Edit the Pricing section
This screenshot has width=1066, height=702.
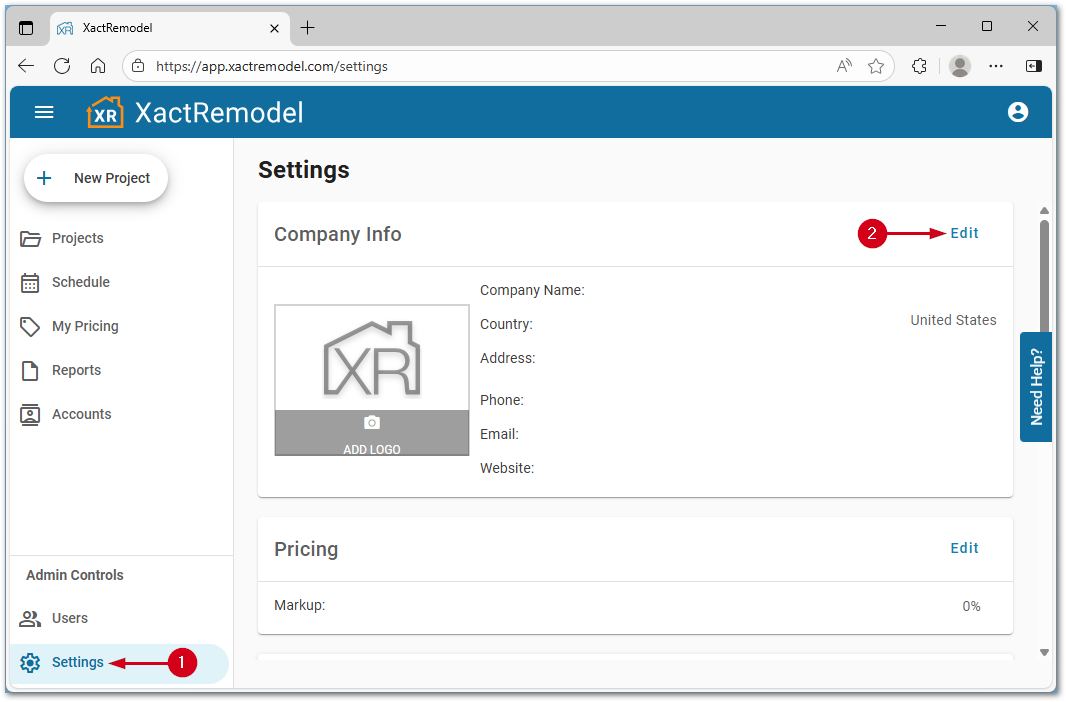pyautogui.click(x=964, y=548)
